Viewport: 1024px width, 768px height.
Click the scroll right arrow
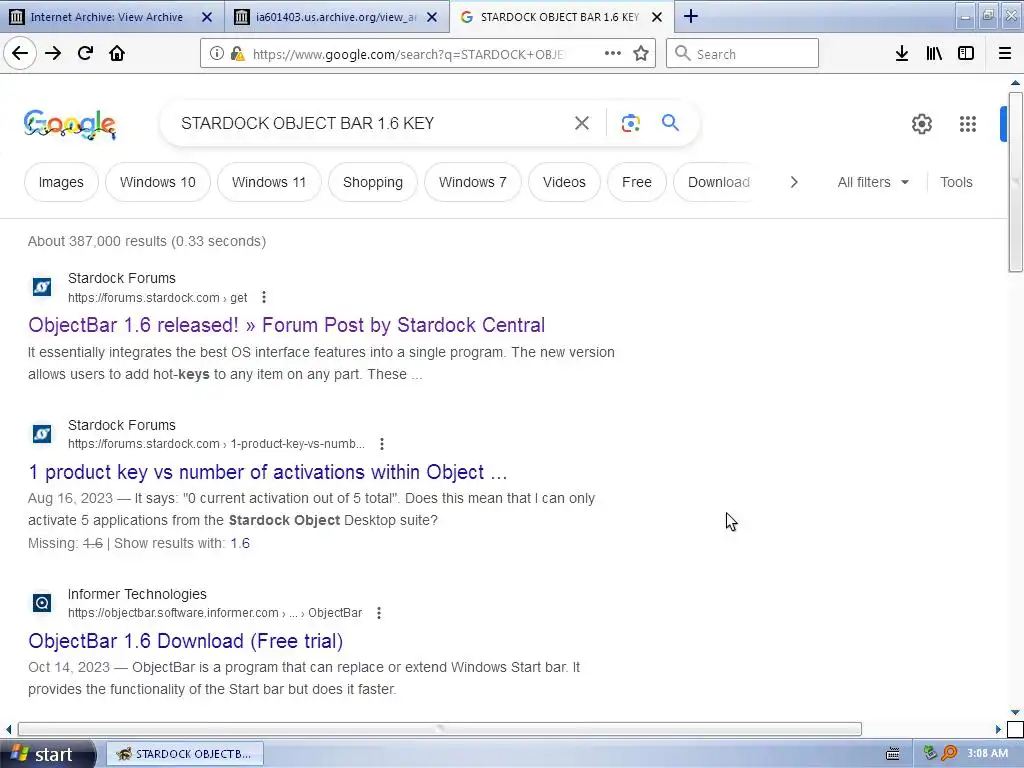pos(999,729)
